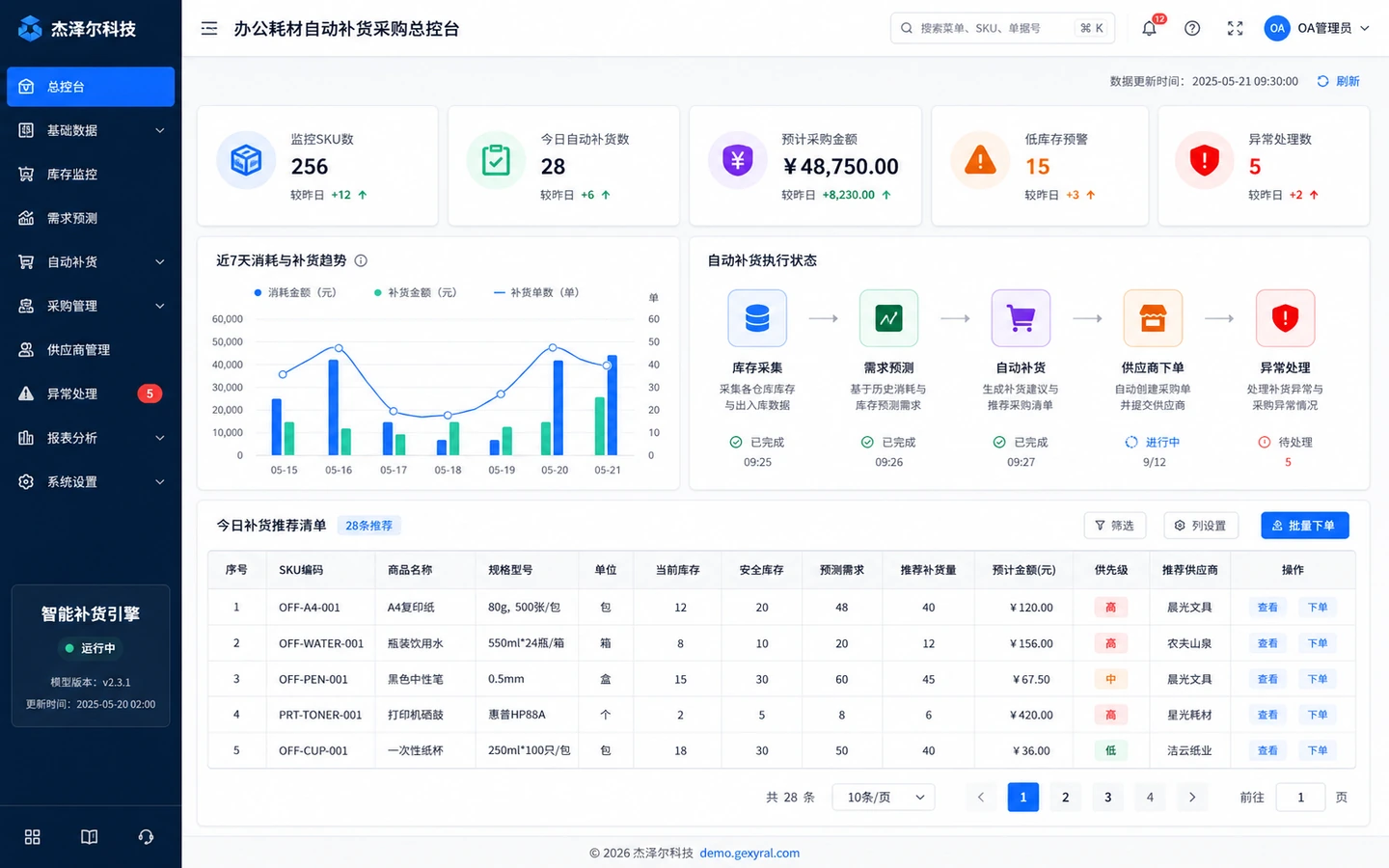Click the 前往 page number input
This screenshot has height=868, width=1389.
(1300, 797)
